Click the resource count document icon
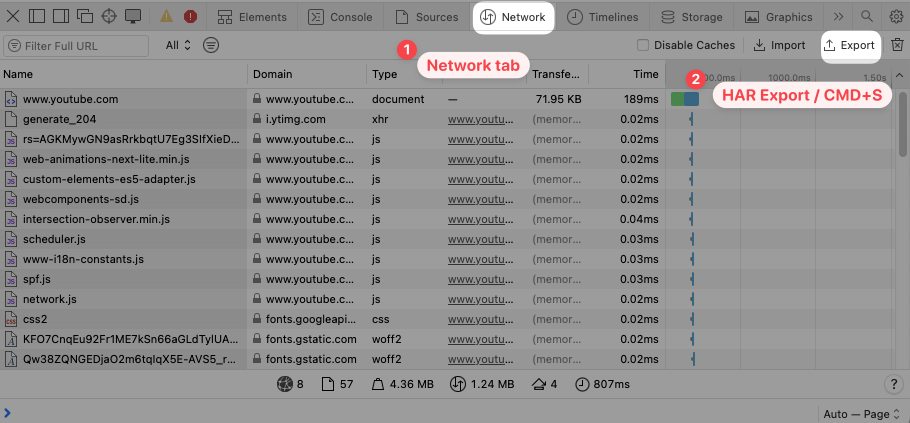The width and height of the screenshot is (910, 423). tap(327, 384)
